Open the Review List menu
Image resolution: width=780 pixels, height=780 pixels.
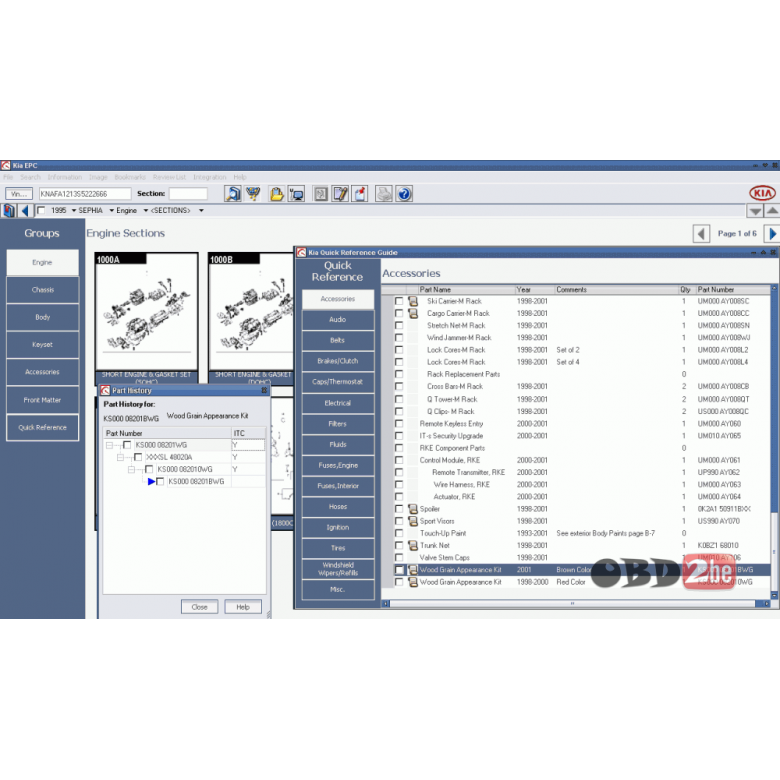tap(169, 177)
